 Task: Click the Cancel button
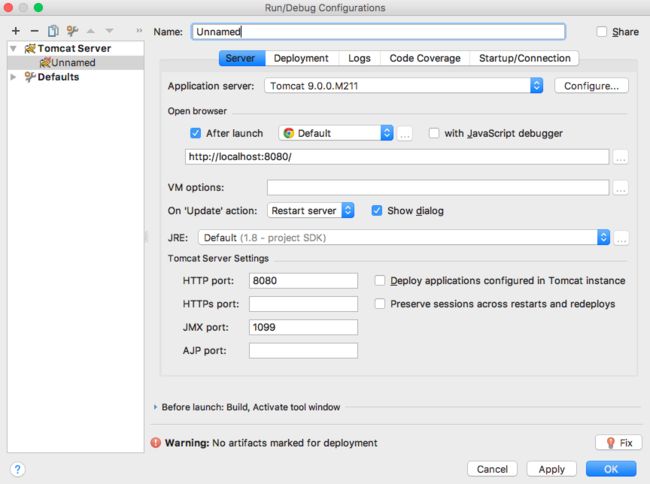(492, 469)
